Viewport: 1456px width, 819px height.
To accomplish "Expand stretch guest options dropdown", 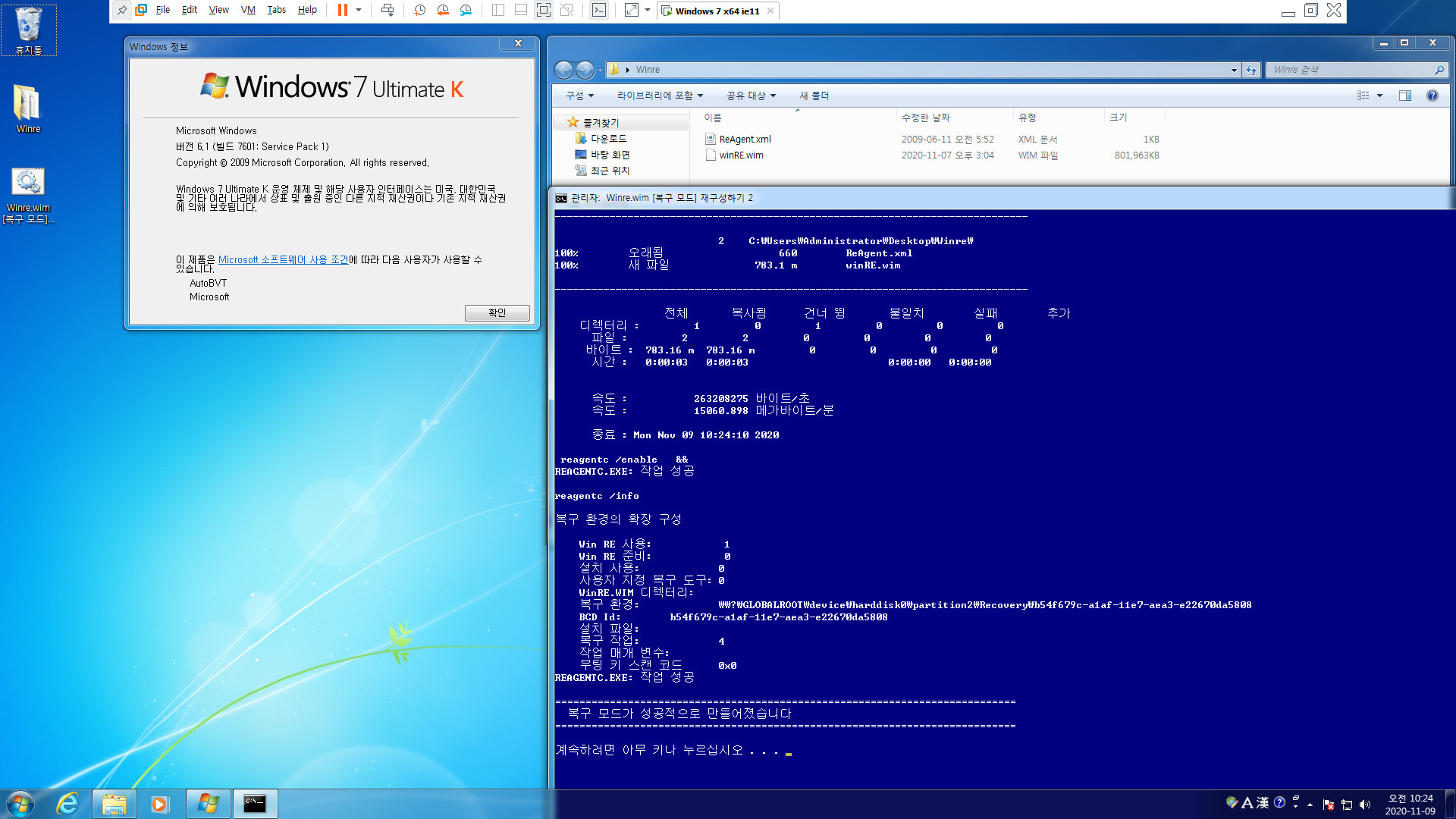I will click(648, 11).
